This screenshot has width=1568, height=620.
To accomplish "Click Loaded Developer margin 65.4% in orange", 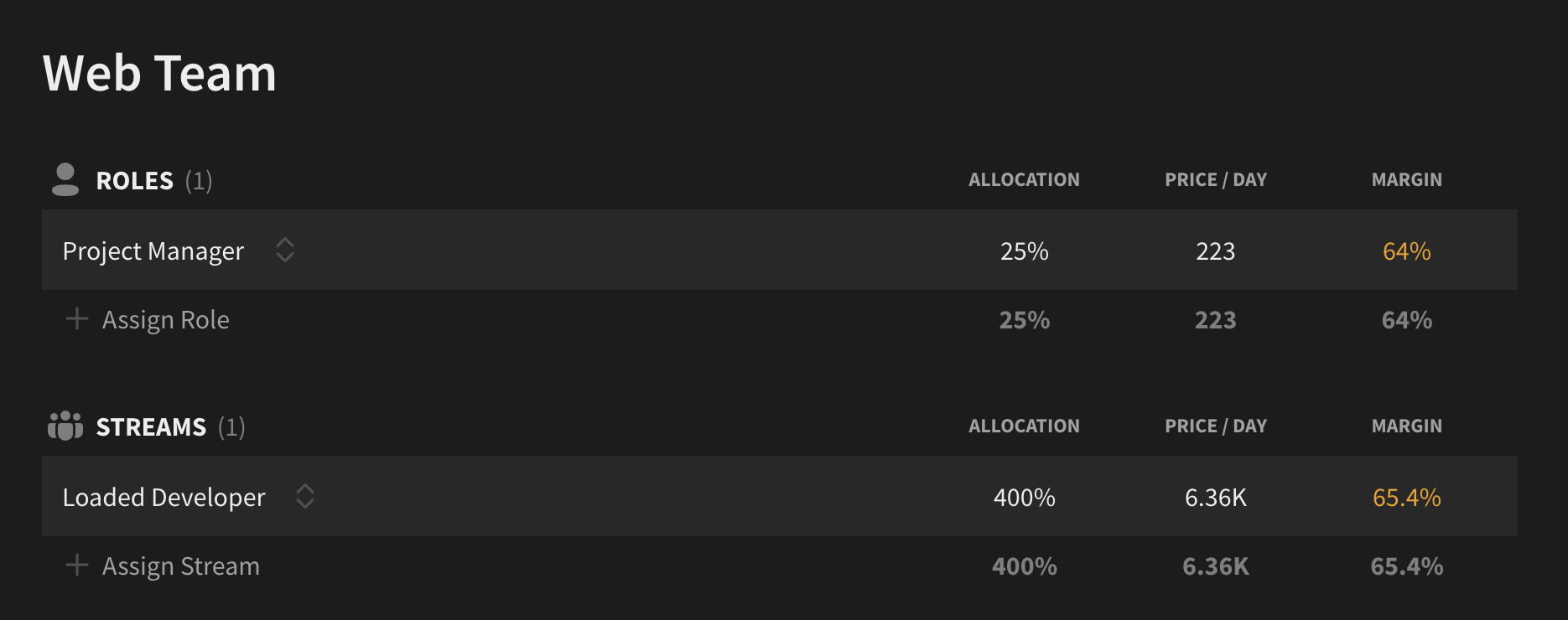I will tap(1407, 498).
